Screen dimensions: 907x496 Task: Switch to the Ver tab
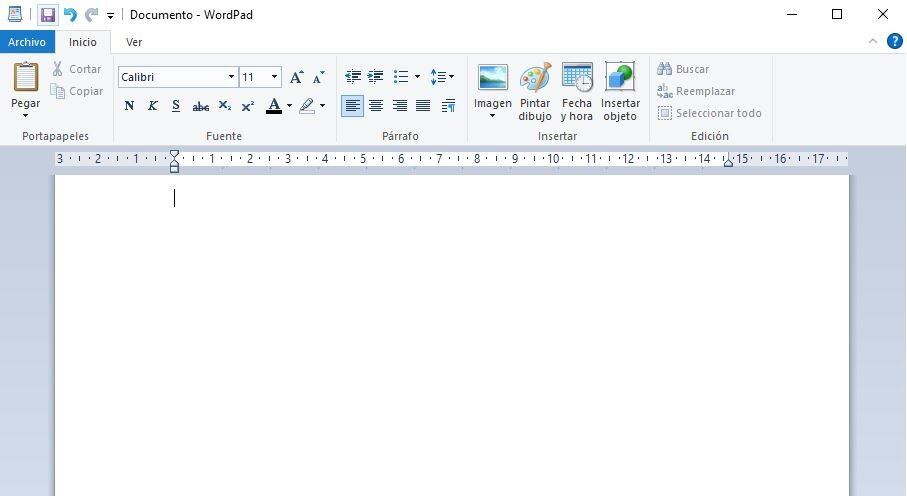point(134,42)
